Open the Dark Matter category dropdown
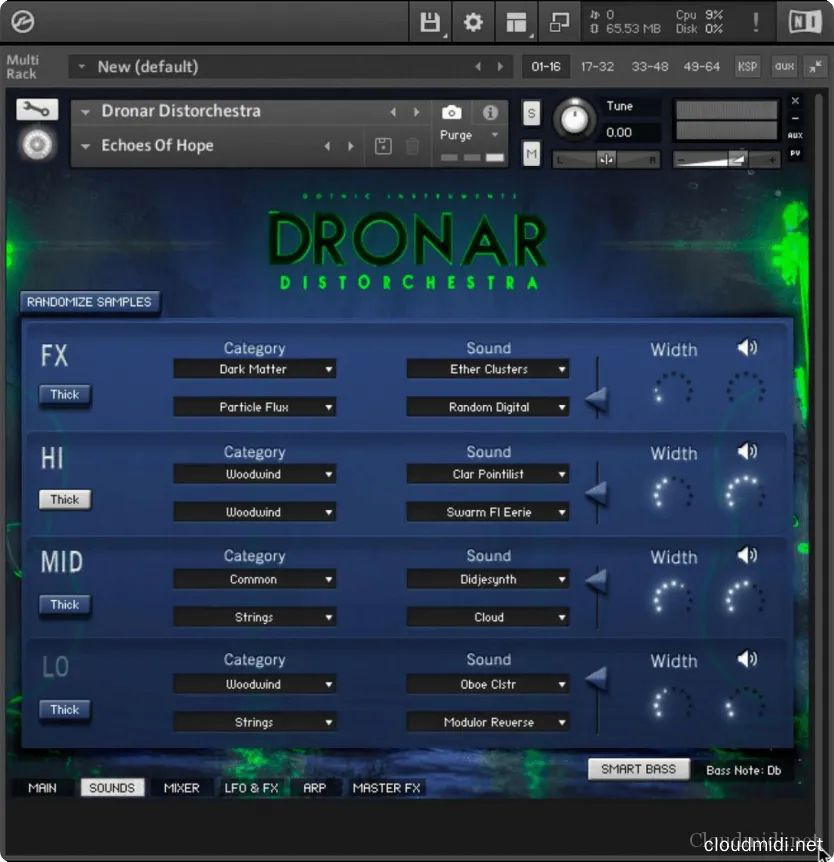The image size is (834, 862). [x=254, y=369]
